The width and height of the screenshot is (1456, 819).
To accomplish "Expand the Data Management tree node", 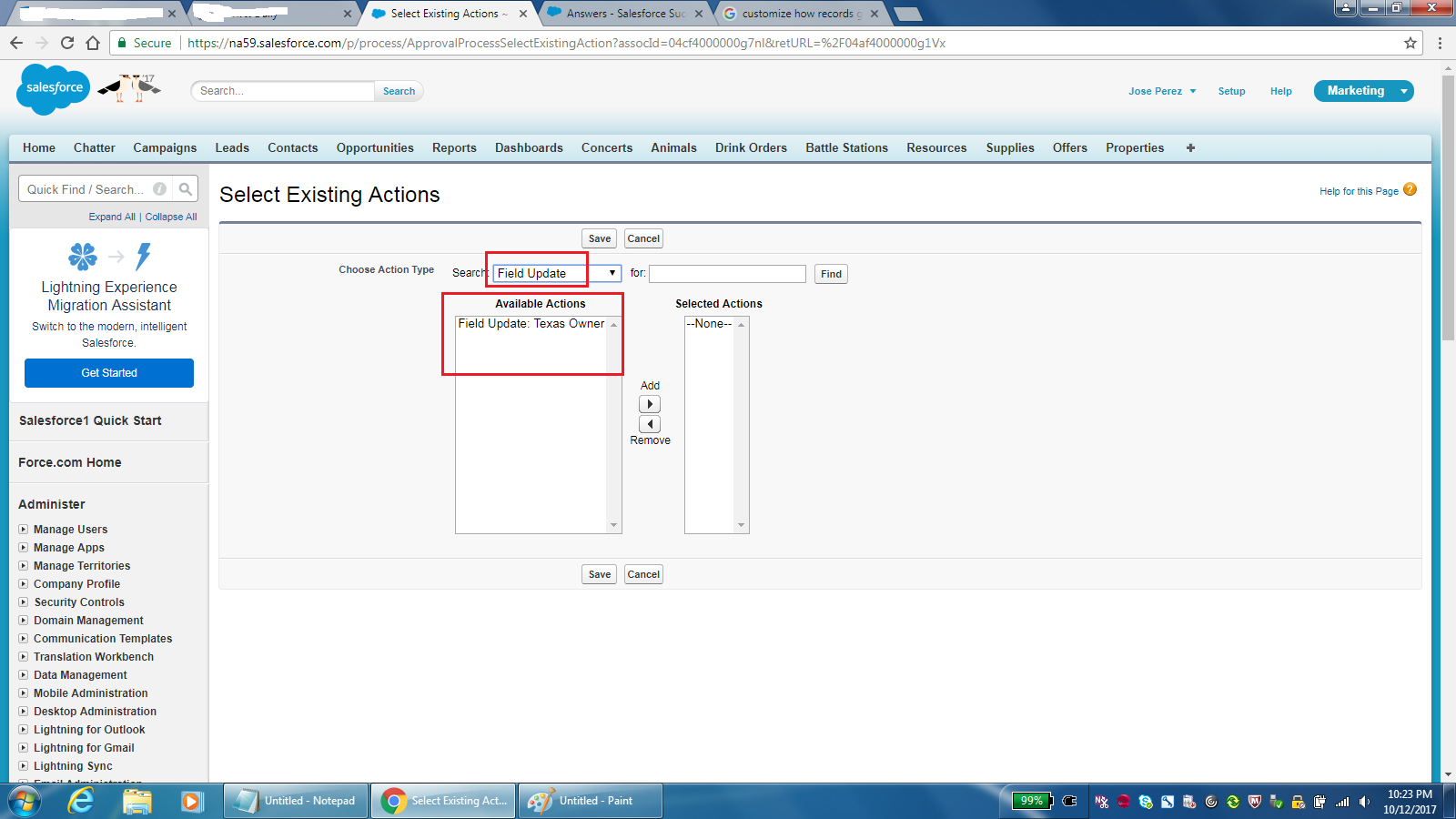I will coord(24,675).
